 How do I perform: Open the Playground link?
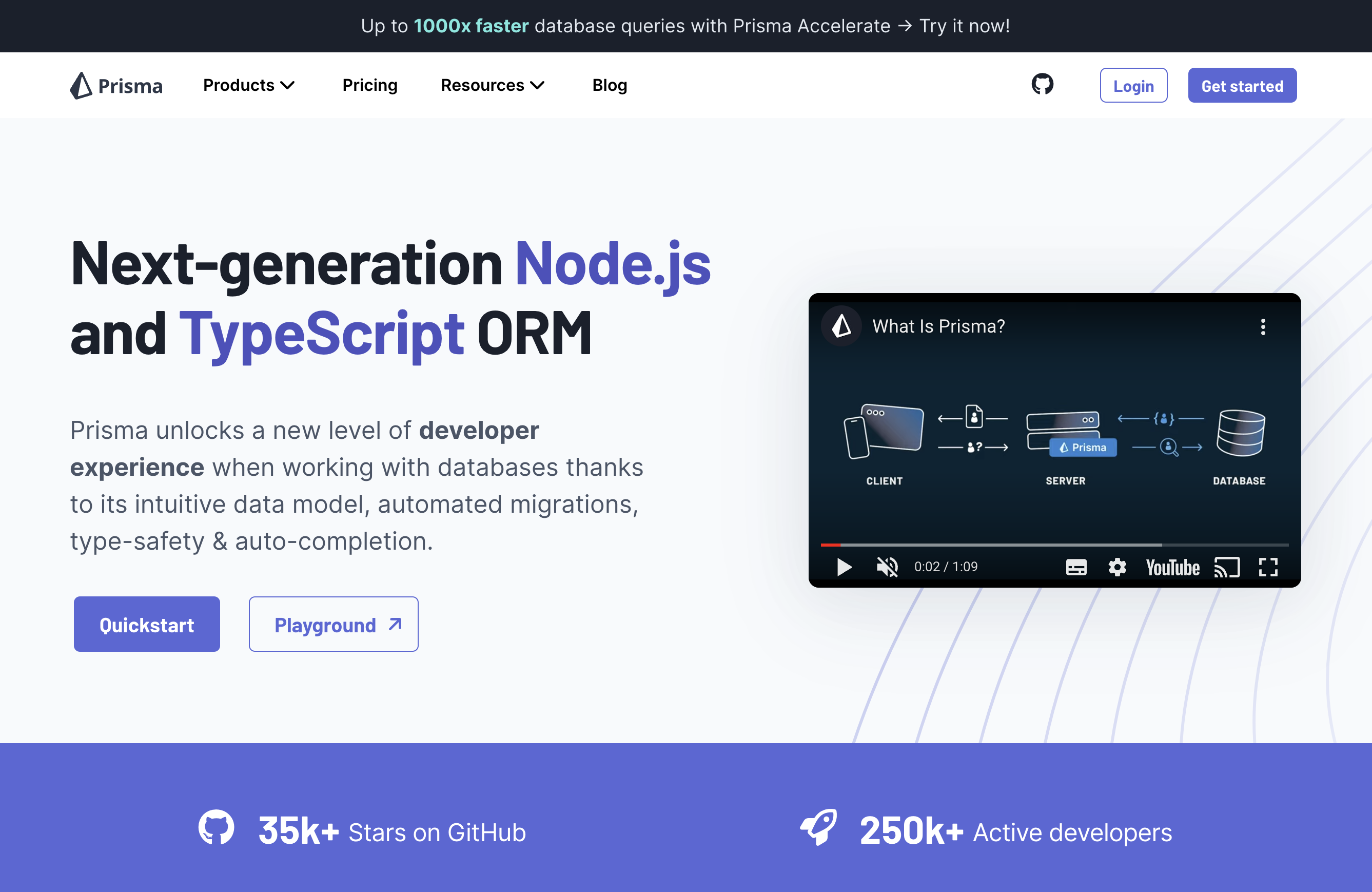click(334, 625)
